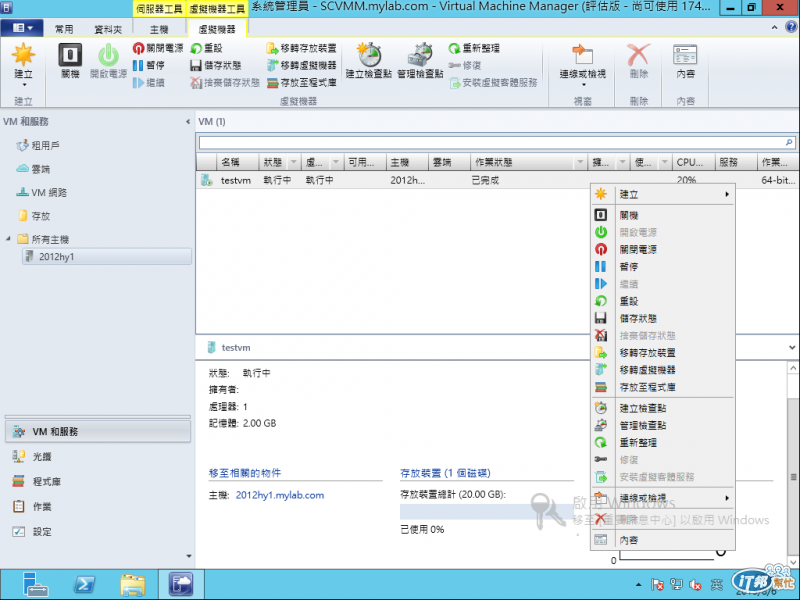Click 刪除 delete ribbon button

639,61
